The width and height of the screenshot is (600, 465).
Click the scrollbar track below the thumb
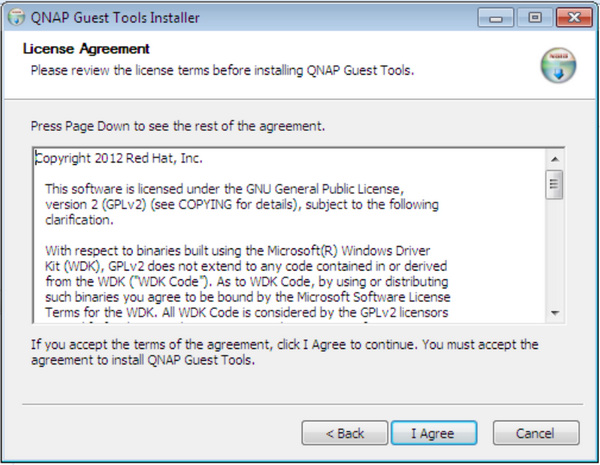point(555,251)
